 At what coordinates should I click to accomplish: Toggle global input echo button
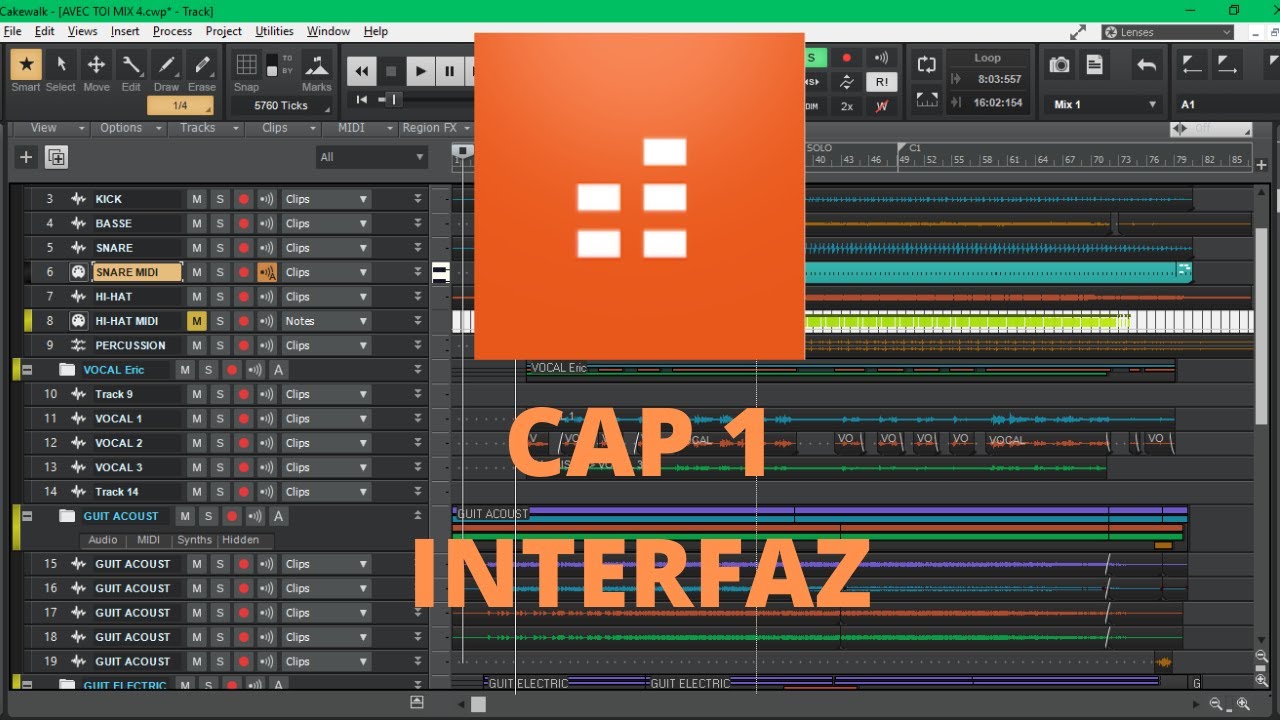click(x=881, y=58)
